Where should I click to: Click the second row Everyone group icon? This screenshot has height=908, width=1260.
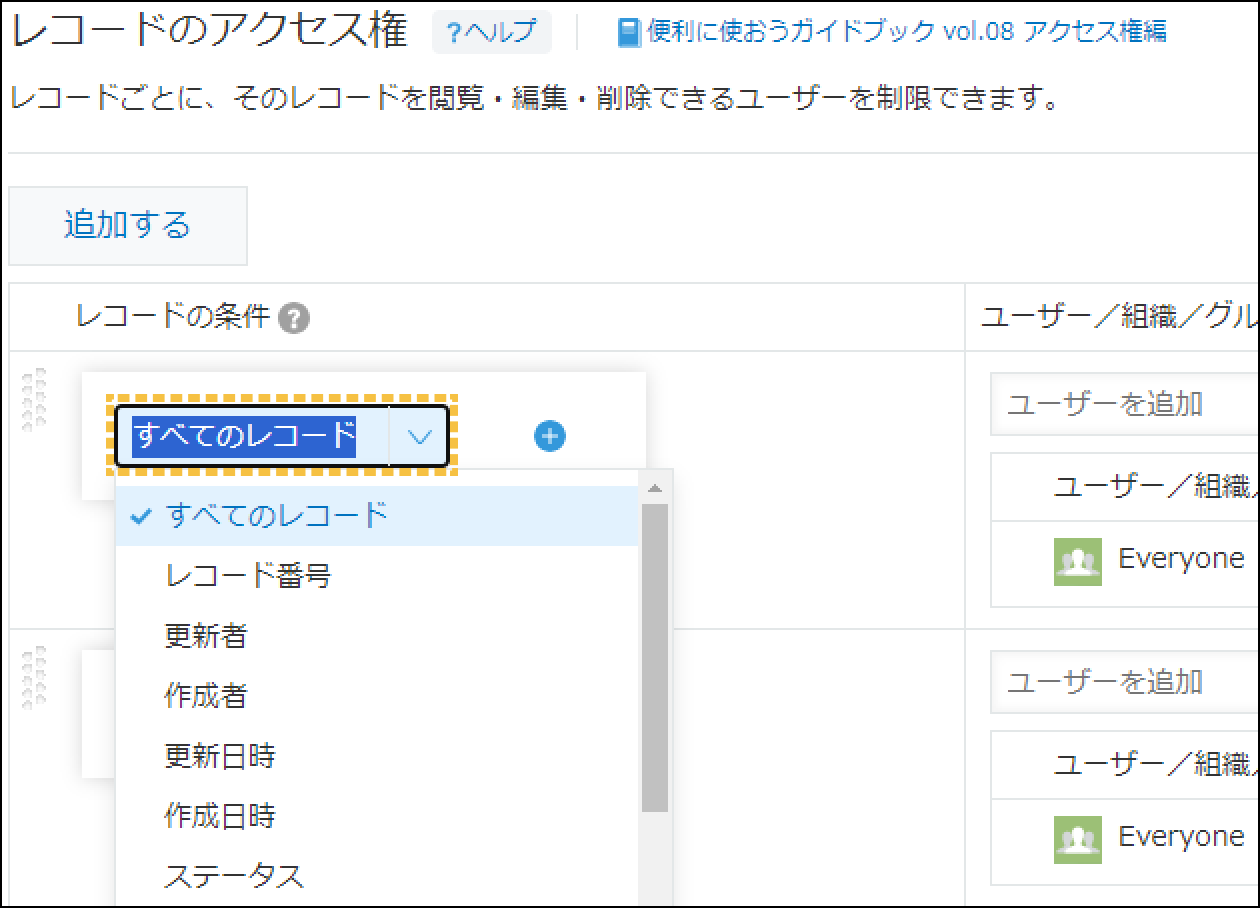tap(1077, 839)
